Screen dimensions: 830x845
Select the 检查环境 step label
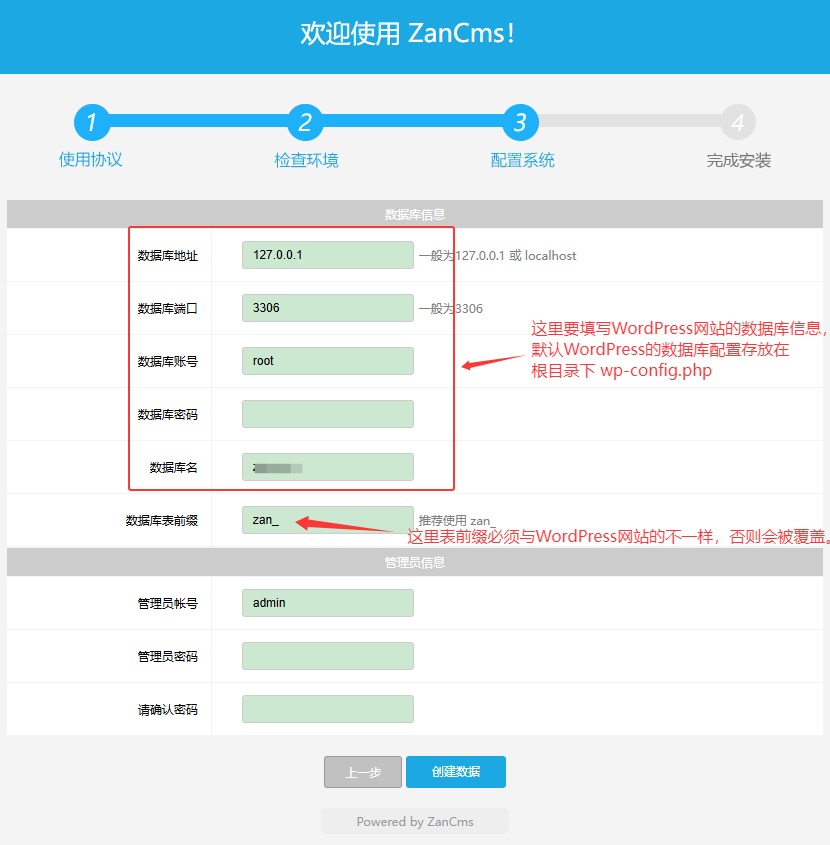pos(306,160)
